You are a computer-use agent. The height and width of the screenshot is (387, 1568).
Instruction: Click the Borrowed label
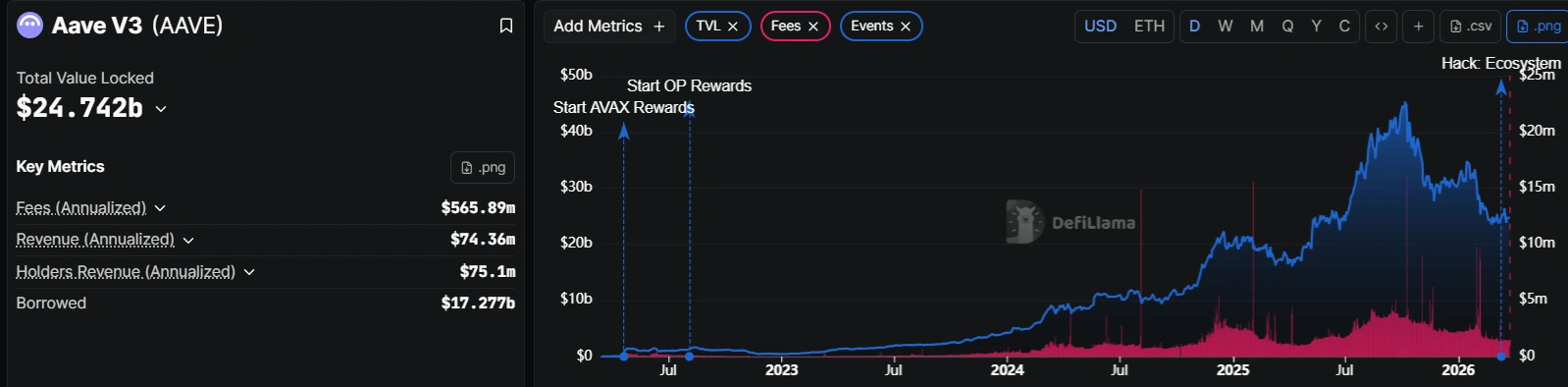coord(51,304)
